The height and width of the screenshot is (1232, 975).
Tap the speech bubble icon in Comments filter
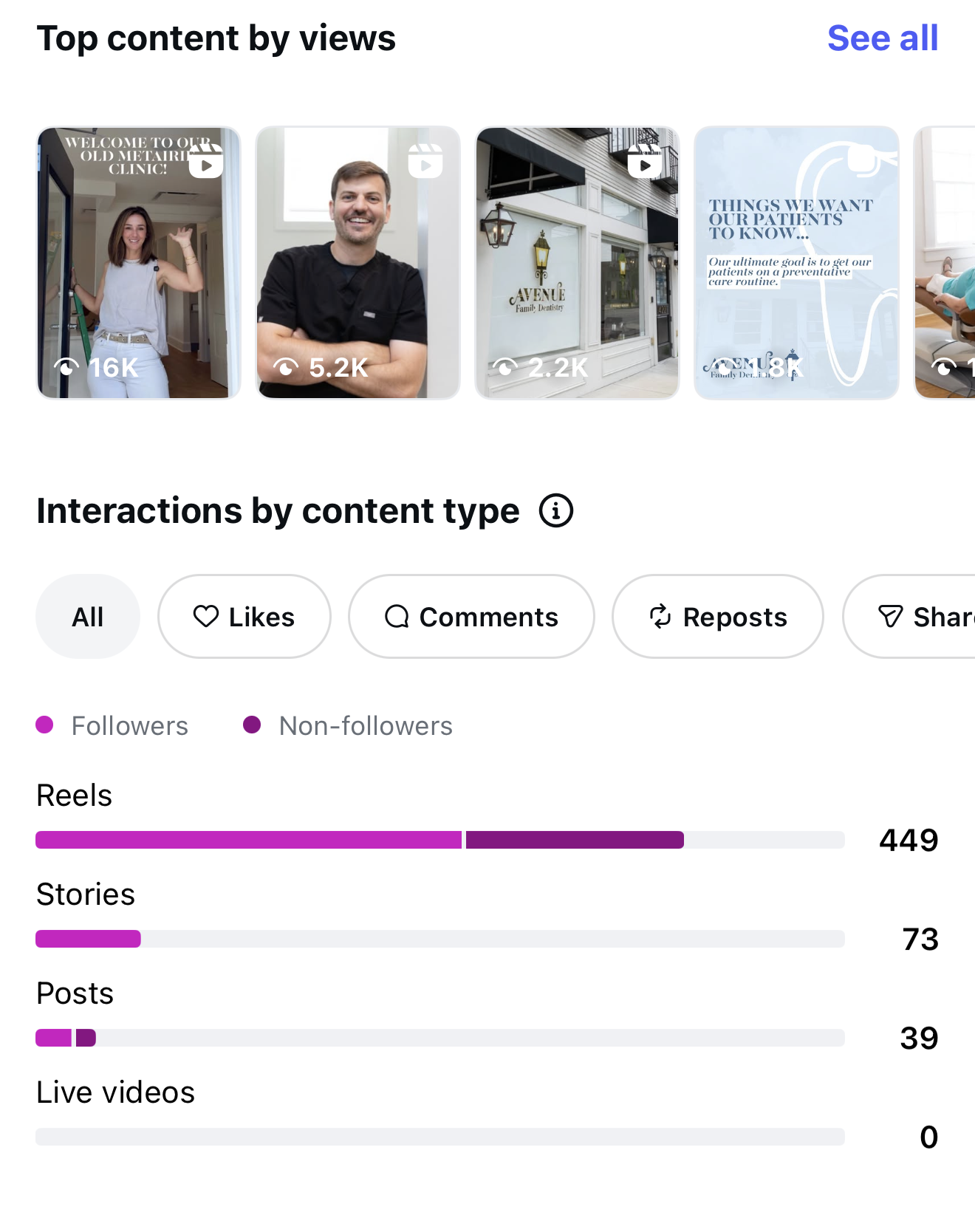coord(397,616)
